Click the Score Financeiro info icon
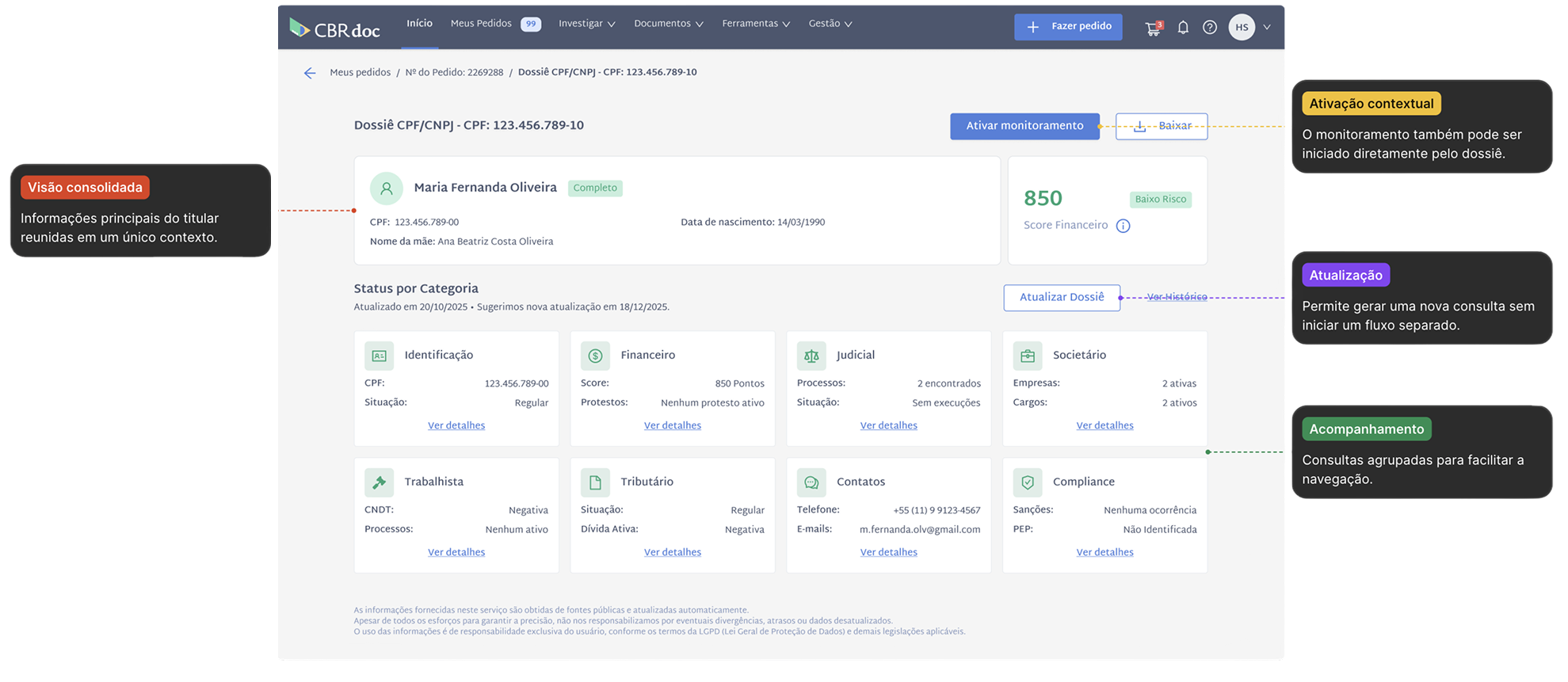 pos(1124,226)
